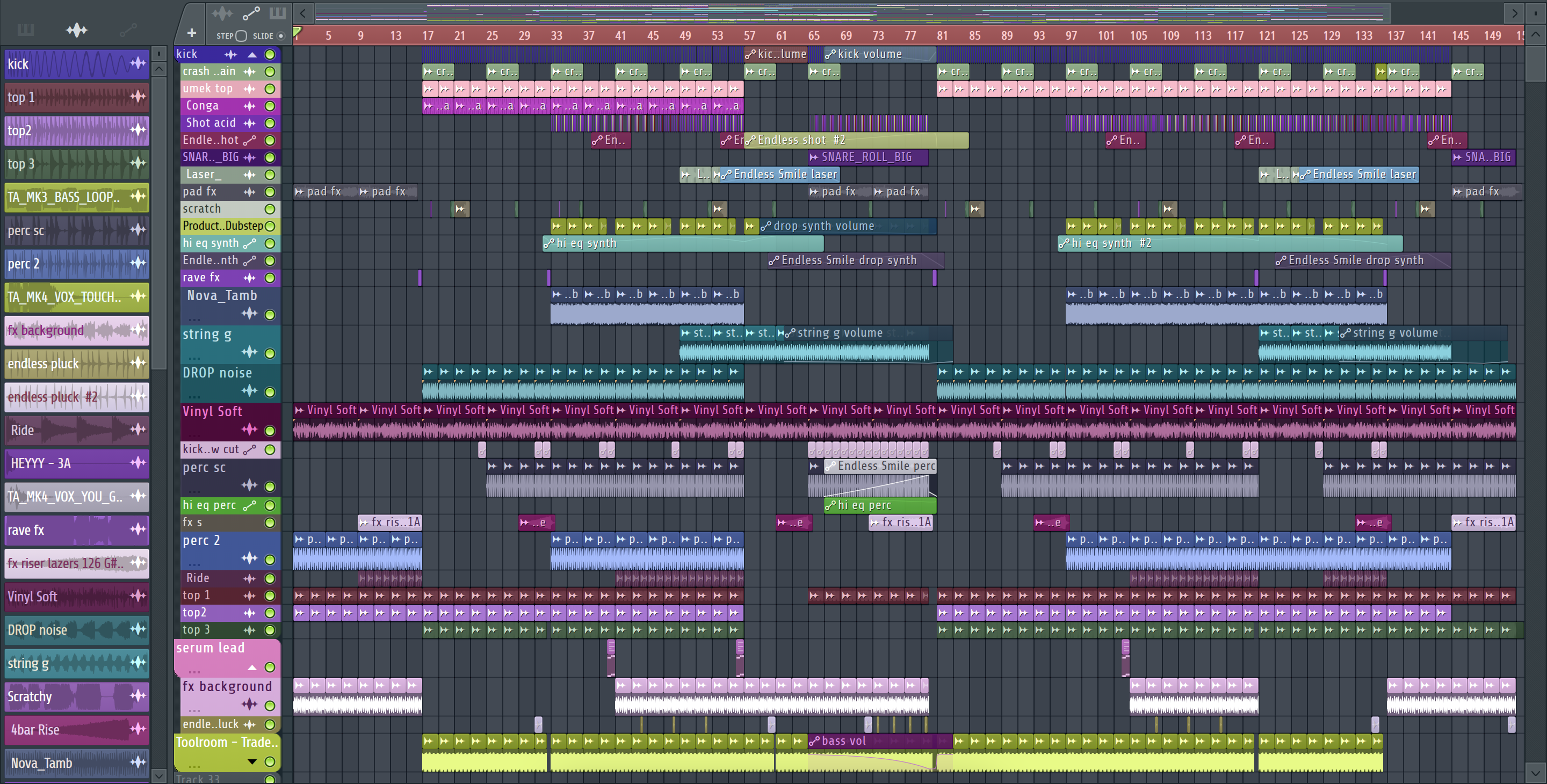Viewport: 1547px width, 784px height.
Task: Click the Product..Dubstep track name
Action: click(222, 226)
